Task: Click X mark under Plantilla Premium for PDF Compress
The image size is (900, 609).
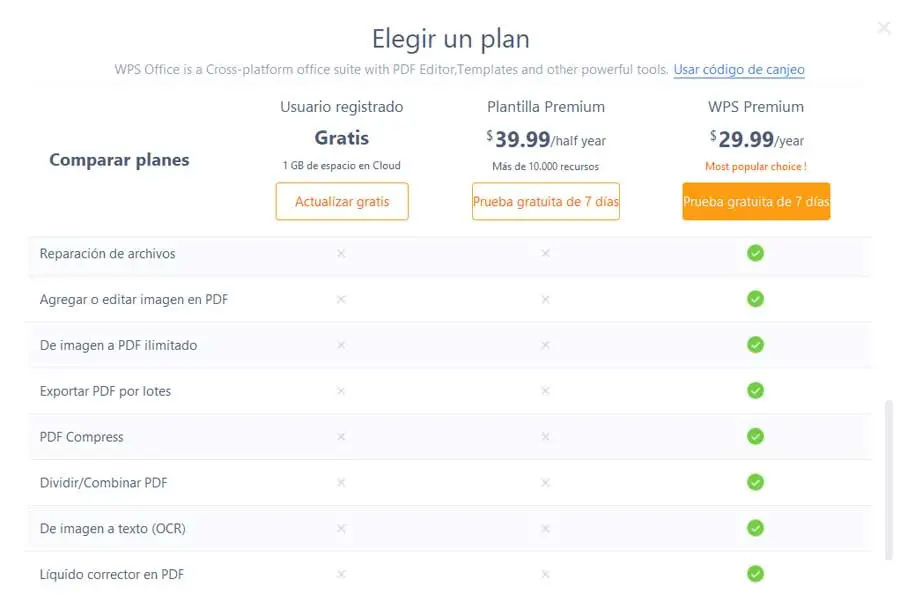Action: point(545,437)
